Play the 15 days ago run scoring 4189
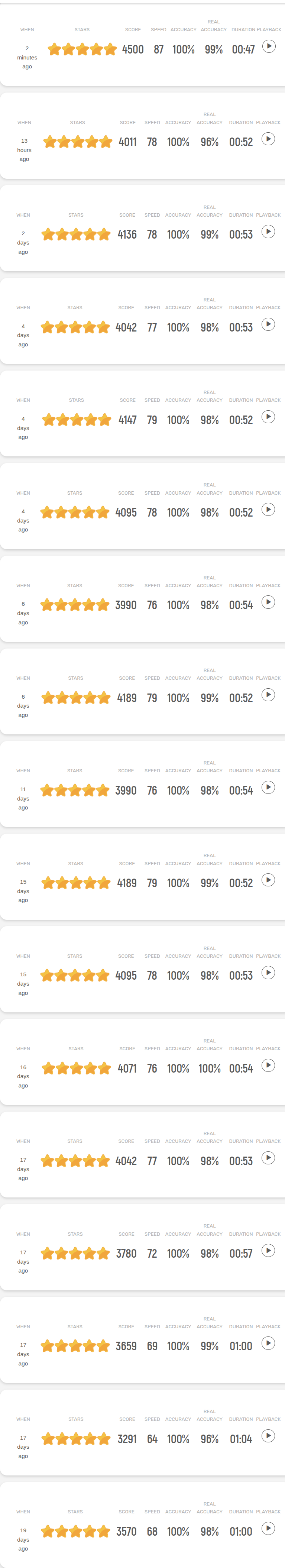Screen dimensions: 285x1568 268,880
